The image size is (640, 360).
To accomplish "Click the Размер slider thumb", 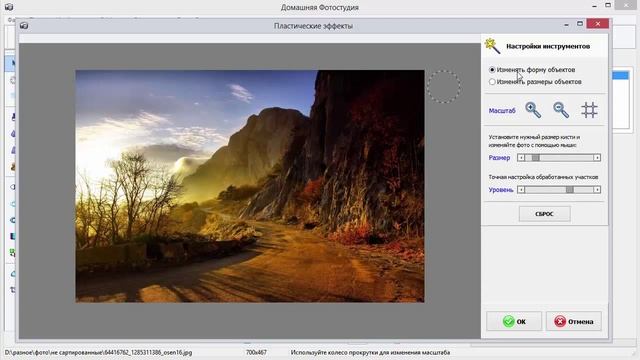I will tap(536, 158).
